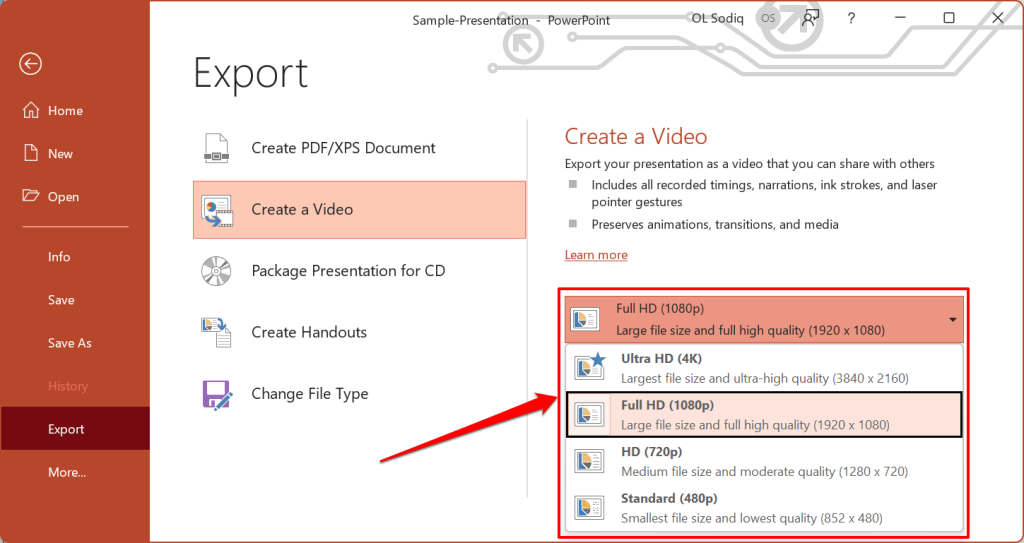Click the New document icon
This screenshot has width=1024, height=543.
tap(31, 154)
